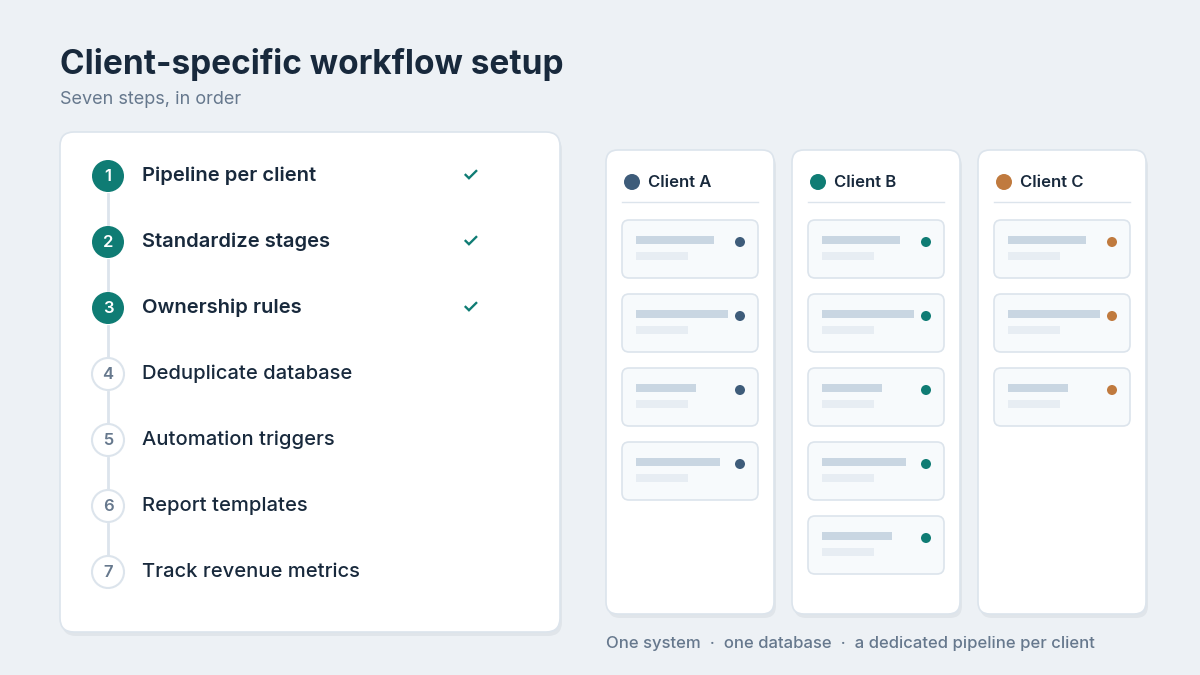Open the fifth card in Client B

tap(876, 545)
